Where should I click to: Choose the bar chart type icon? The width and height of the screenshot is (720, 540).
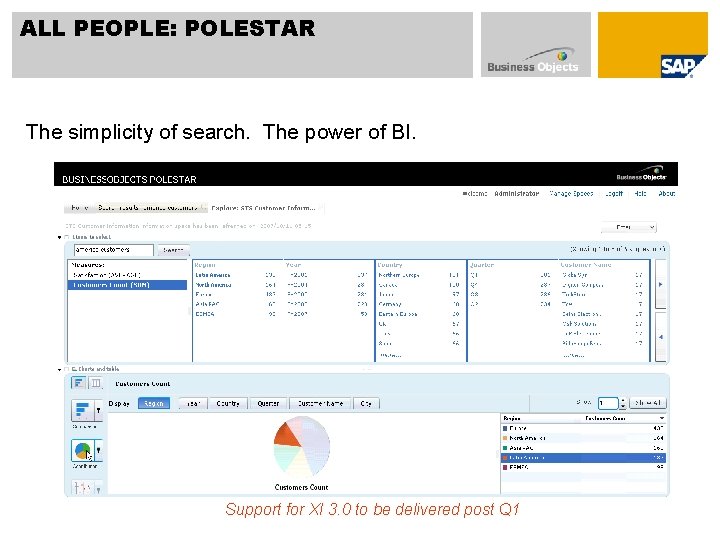[82, 410]
